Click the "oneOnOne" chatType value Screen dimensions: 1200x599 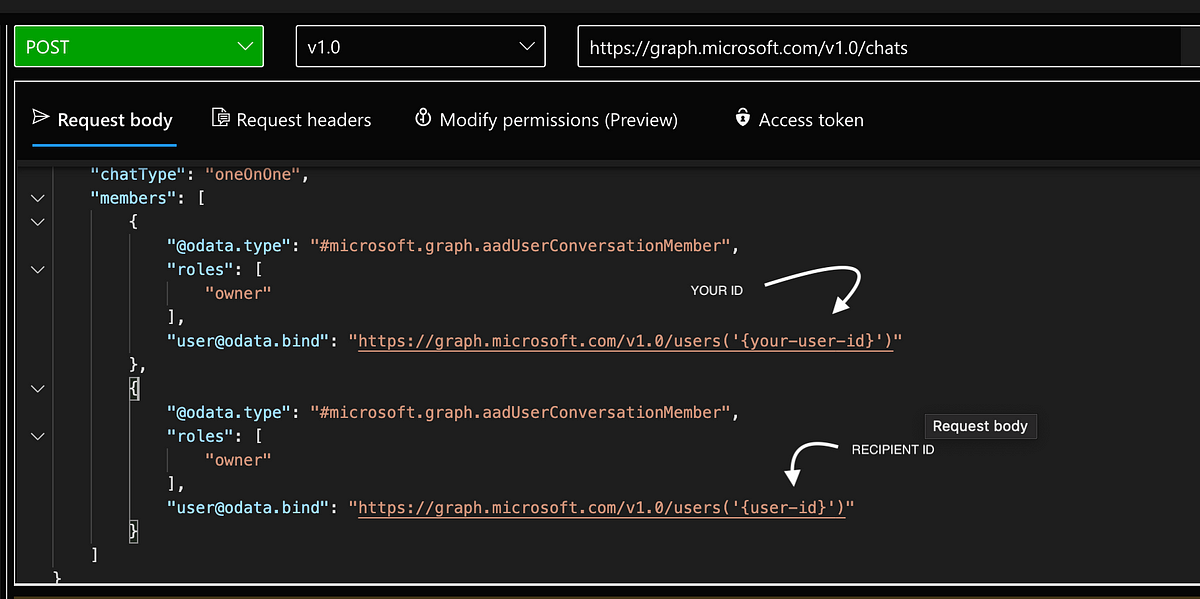click(x=252, y=174)
